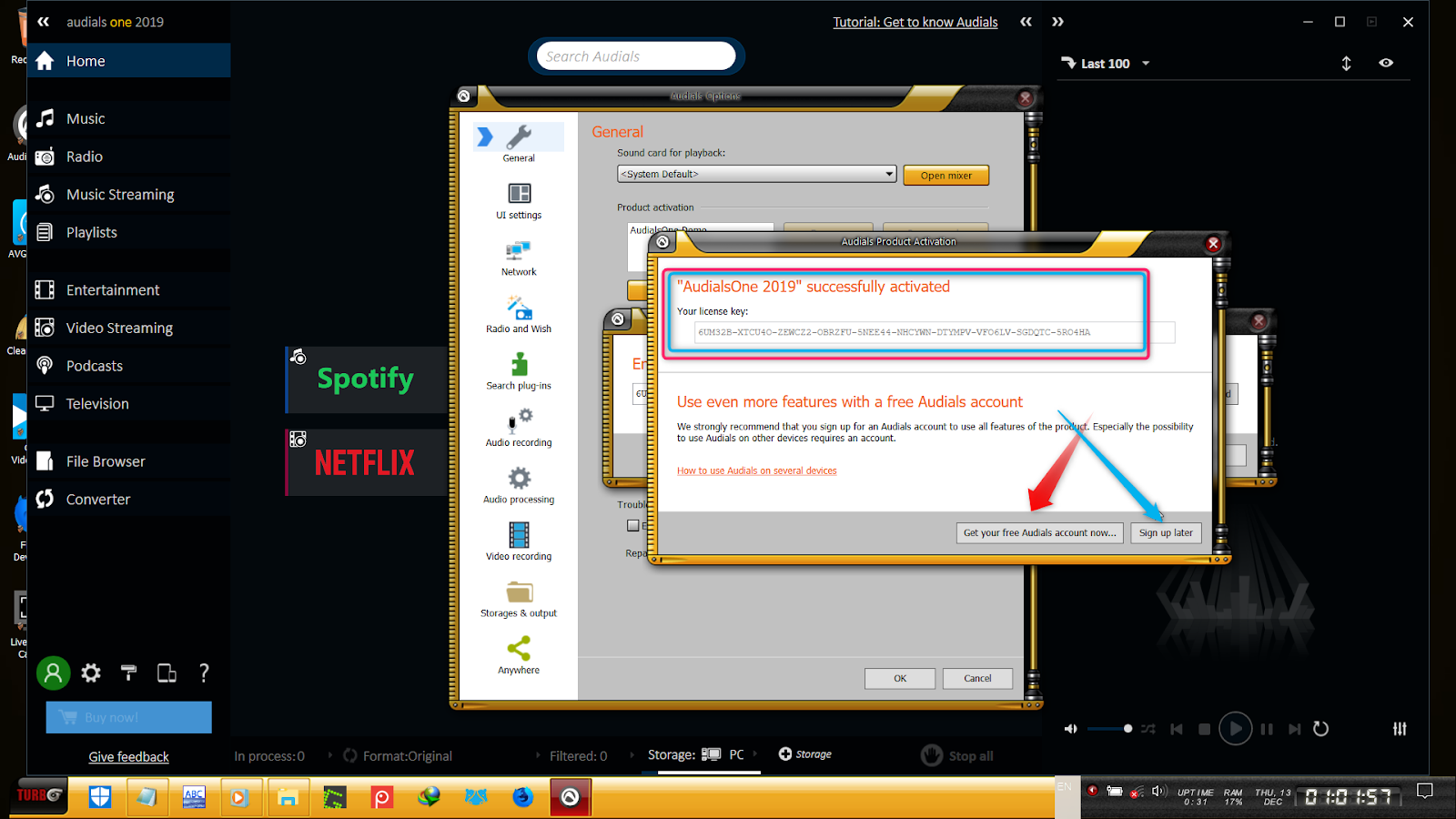Screen dimensions: 1456x819
Task: Open the Anywhere options category
Action: click(519, 656)
